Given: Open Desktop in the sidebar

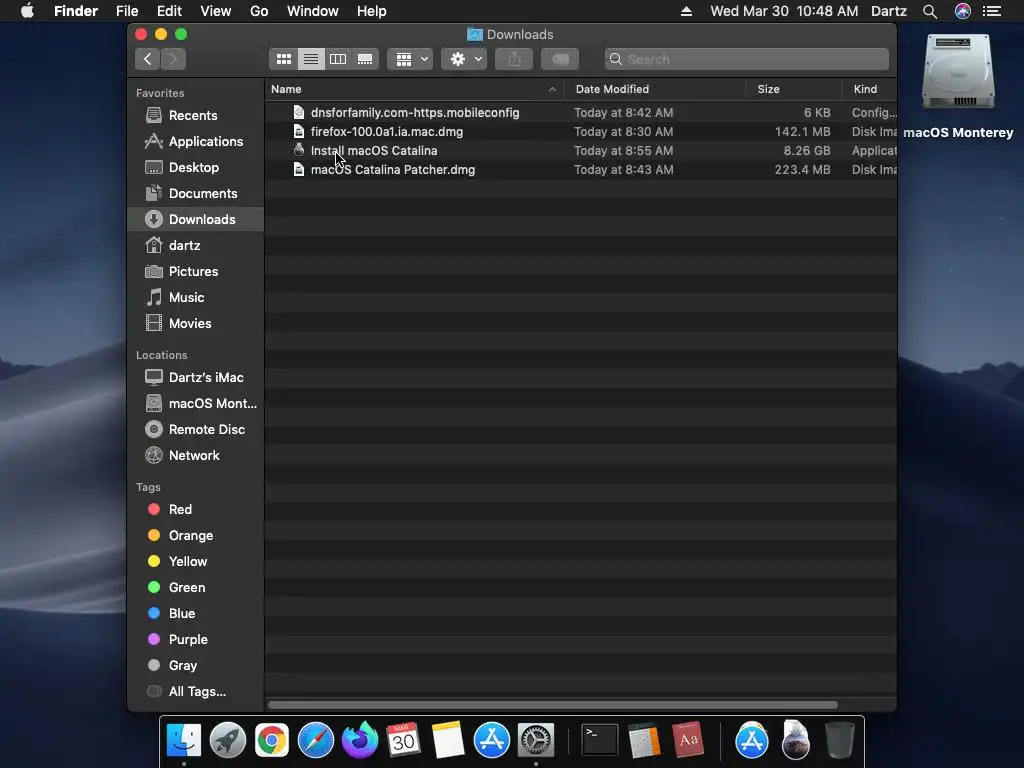Looking at the screenshot, I should pyautogui.click(x=195, y=168).
